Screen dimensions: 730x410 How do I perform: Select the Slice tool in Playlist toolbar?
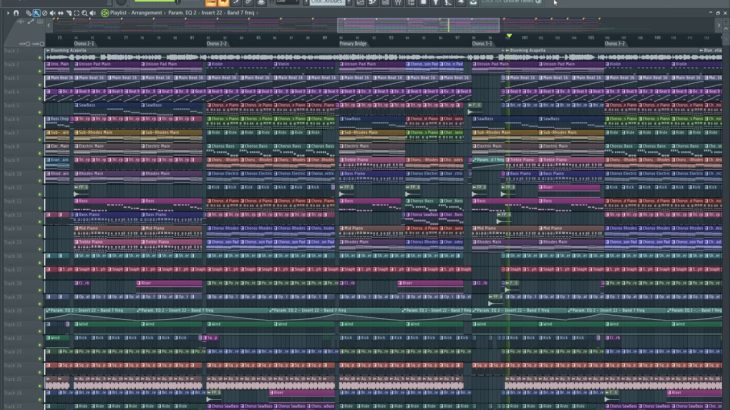[68, 13]
